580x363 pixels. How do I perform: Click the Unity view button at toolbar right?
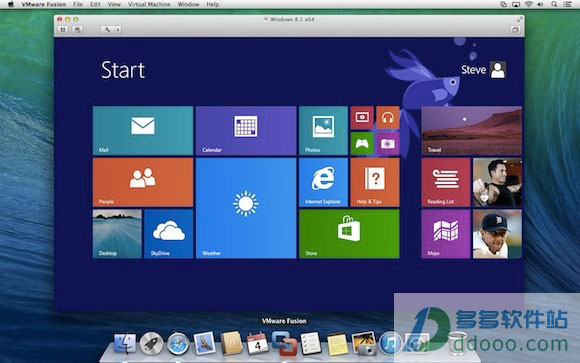click(515, 30)
